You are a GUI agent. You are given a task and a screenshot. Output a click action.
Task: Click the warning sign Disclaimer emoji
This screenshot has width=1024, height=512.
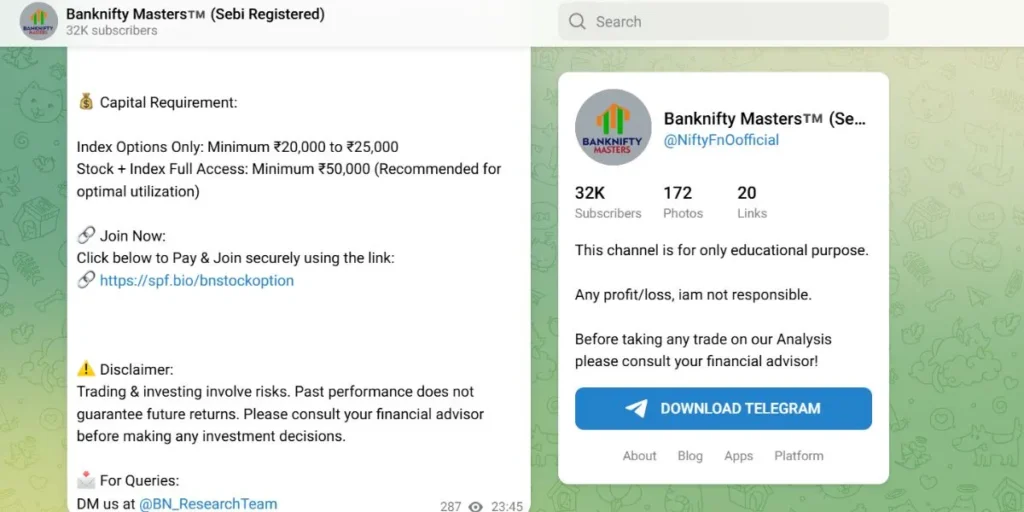tap(86, 369)
